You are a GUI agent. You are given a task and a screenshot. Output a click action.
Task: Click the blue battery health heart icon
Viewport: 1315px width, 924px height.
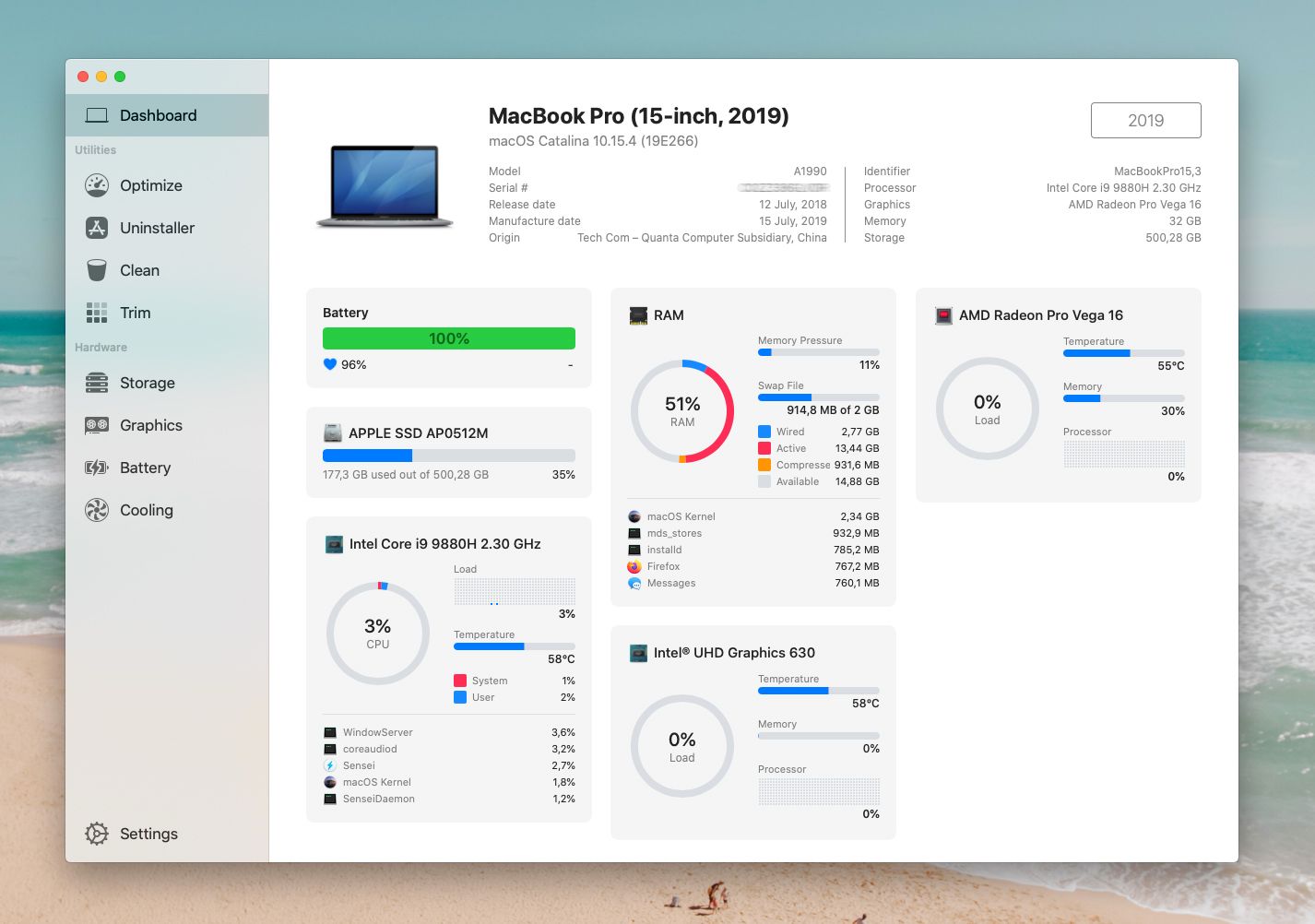(x=330, y=364)
